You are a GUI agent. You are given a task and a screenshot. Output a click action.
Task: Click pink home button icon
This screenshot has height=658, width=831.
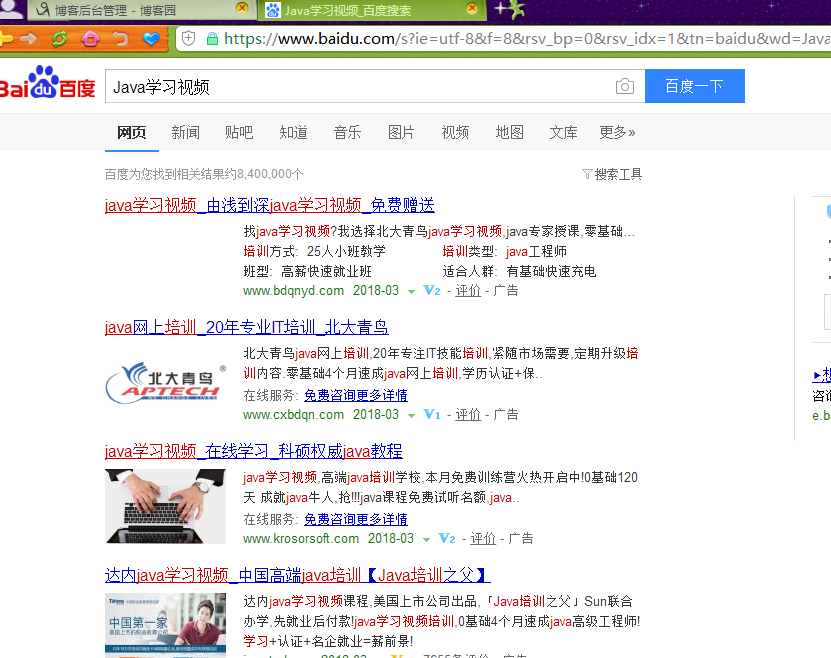pos(90,39)
